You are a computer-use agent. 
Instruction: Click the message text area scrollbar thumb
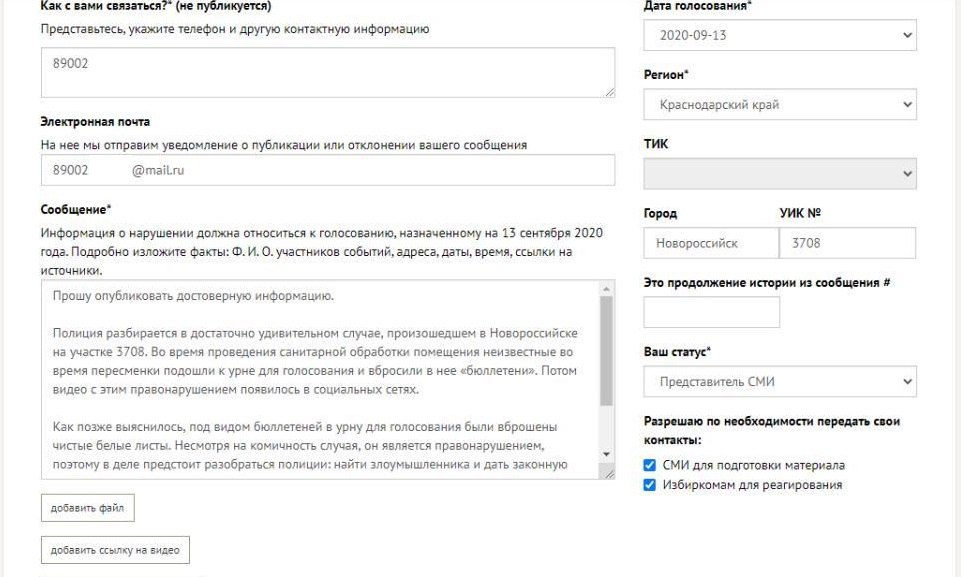[x=607, y=351]
